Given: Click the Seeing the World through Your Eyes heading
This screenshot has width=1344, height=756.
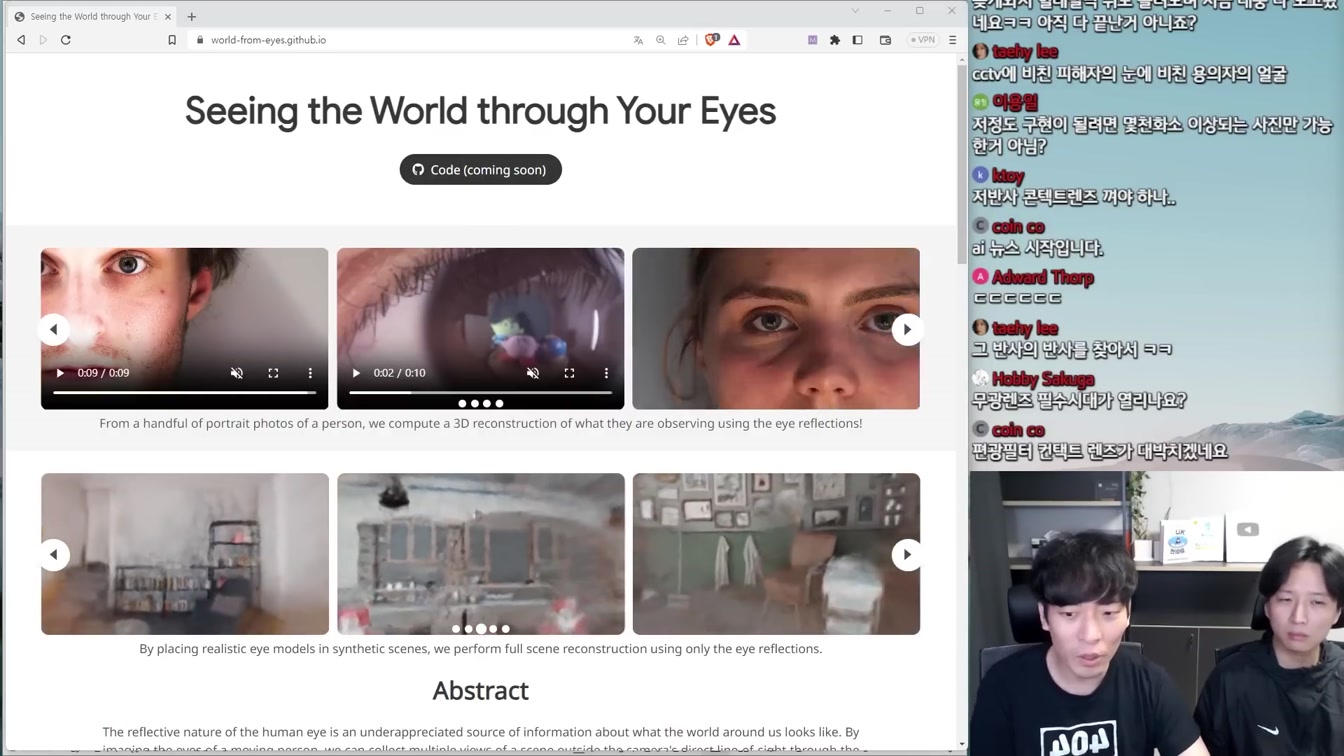Looking at the screenshot, I should pyautogui.click(x=480, y=111).
